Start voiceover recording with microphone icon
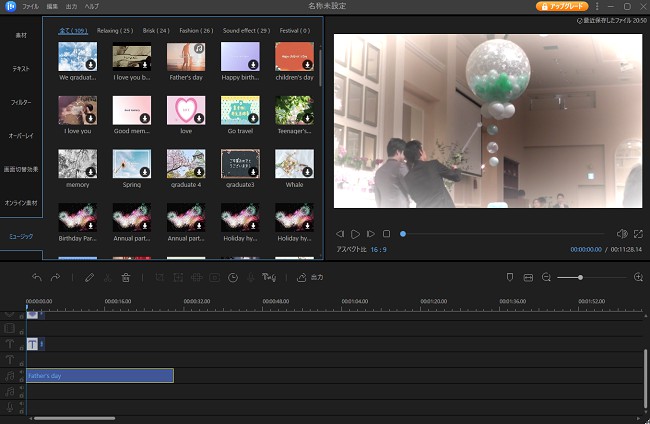Image resolution: width=650 pixels, height=424 pixels. (x=251, y=277)
